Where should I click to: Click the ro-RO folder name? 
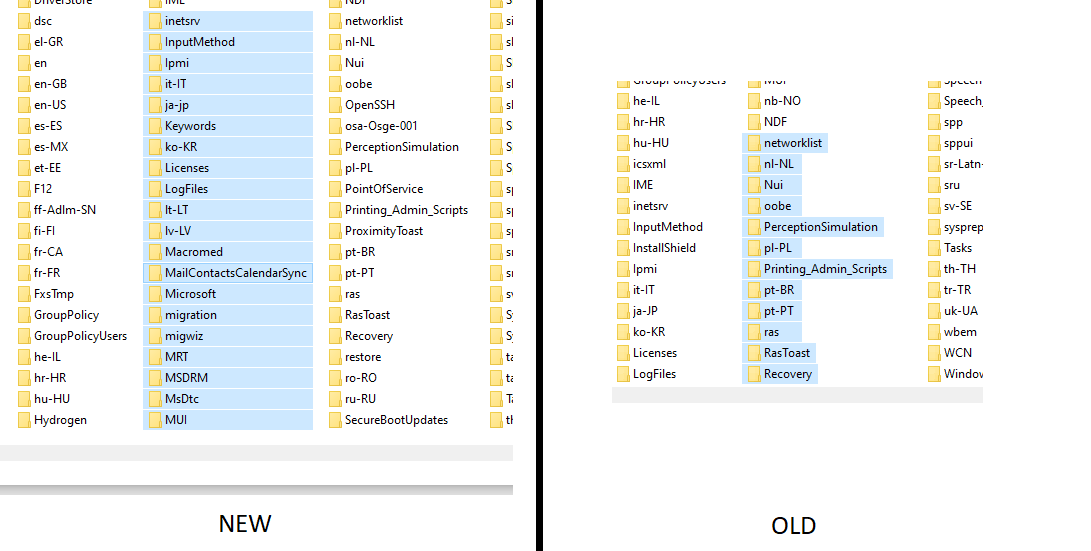(361, 378)
